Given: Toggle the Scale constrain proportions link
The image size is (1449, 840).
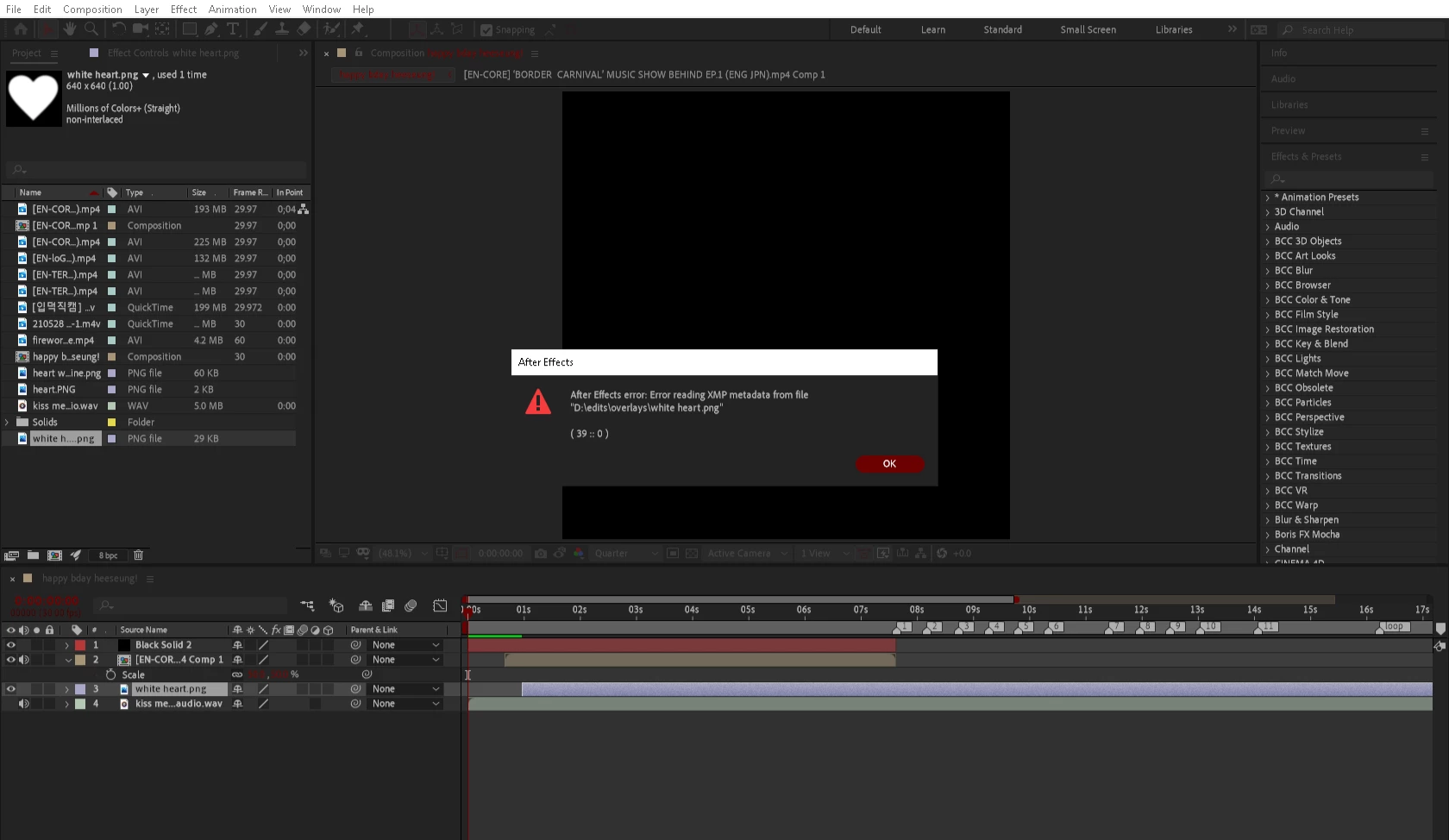Looking at the screenshot, I should pos(237,674).
